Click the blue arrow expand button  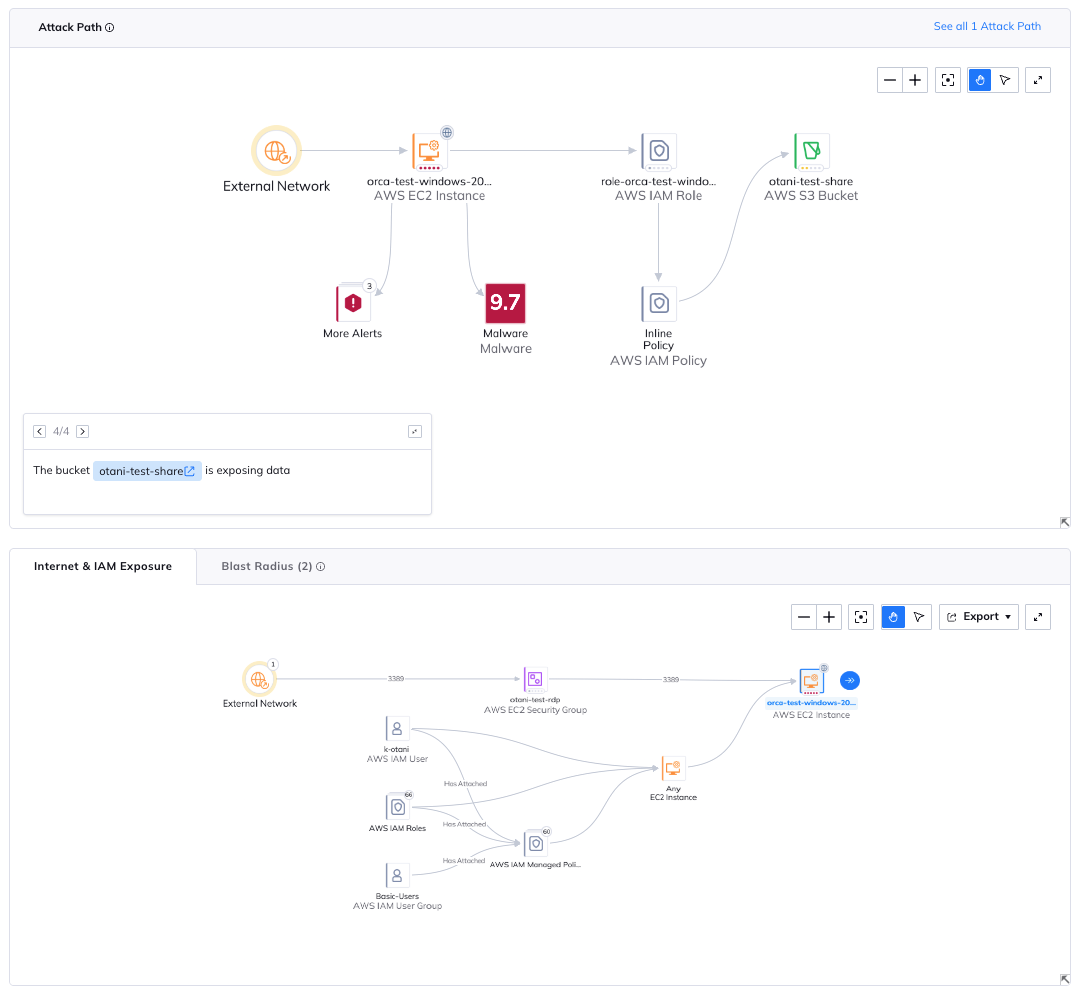849,680
